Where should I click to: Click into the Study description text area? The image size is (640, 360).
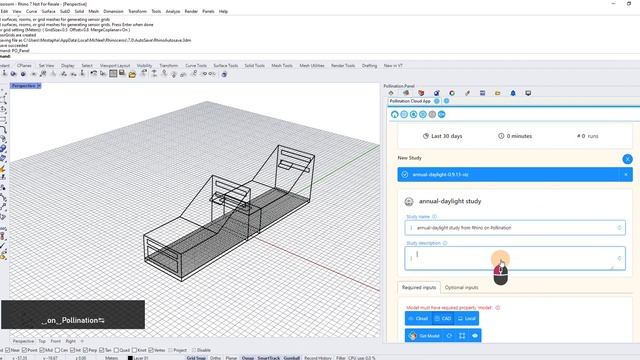coord(515,258)
